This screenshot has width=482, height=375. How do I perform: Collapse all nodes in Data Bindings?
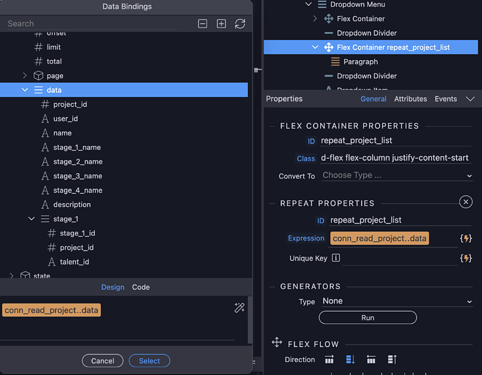[x=202, y=24]
